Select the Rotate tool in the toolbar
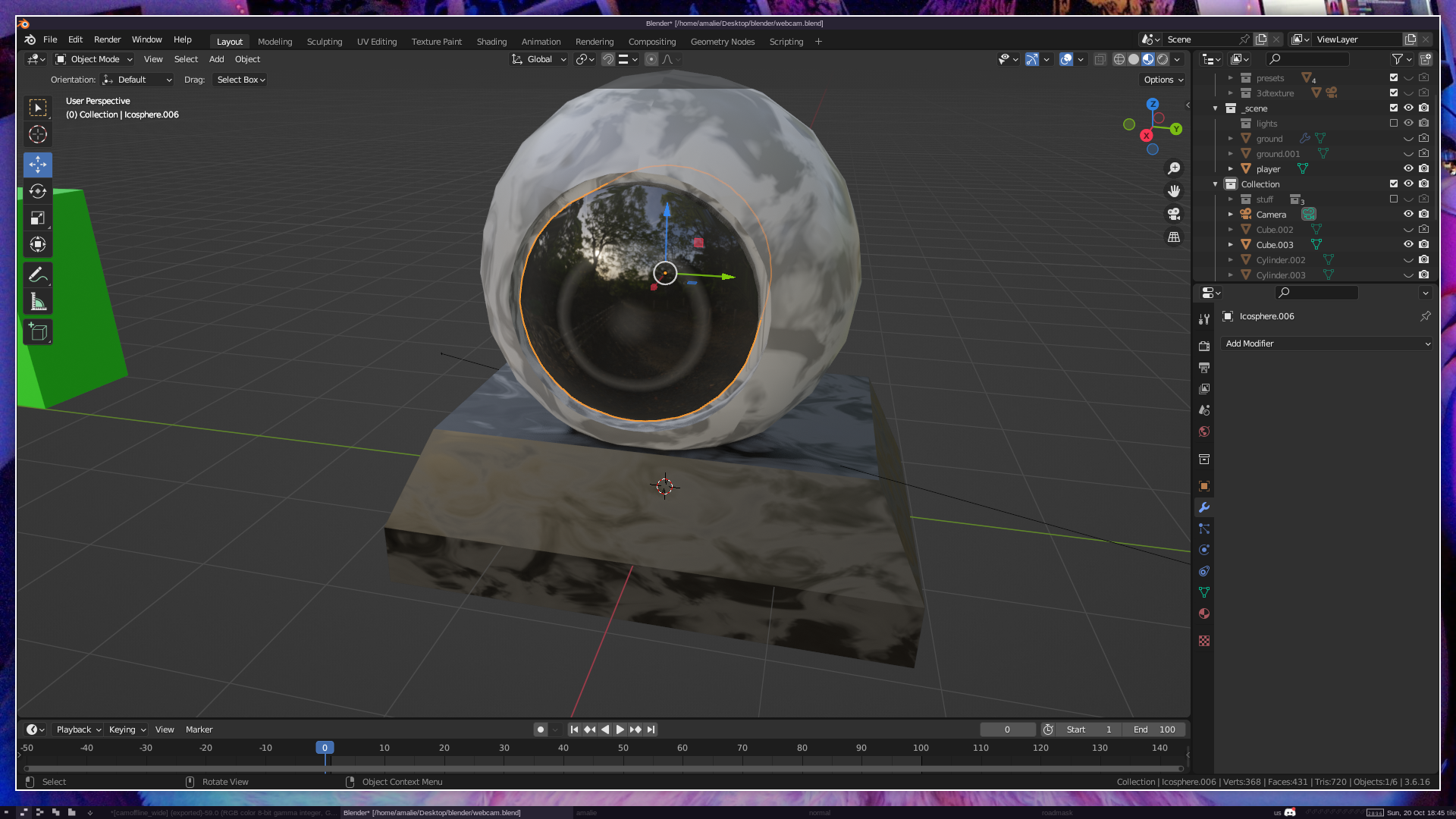The width and height of the screenshot is (1456, 819). pyautogui.click(x=38, y=191)
